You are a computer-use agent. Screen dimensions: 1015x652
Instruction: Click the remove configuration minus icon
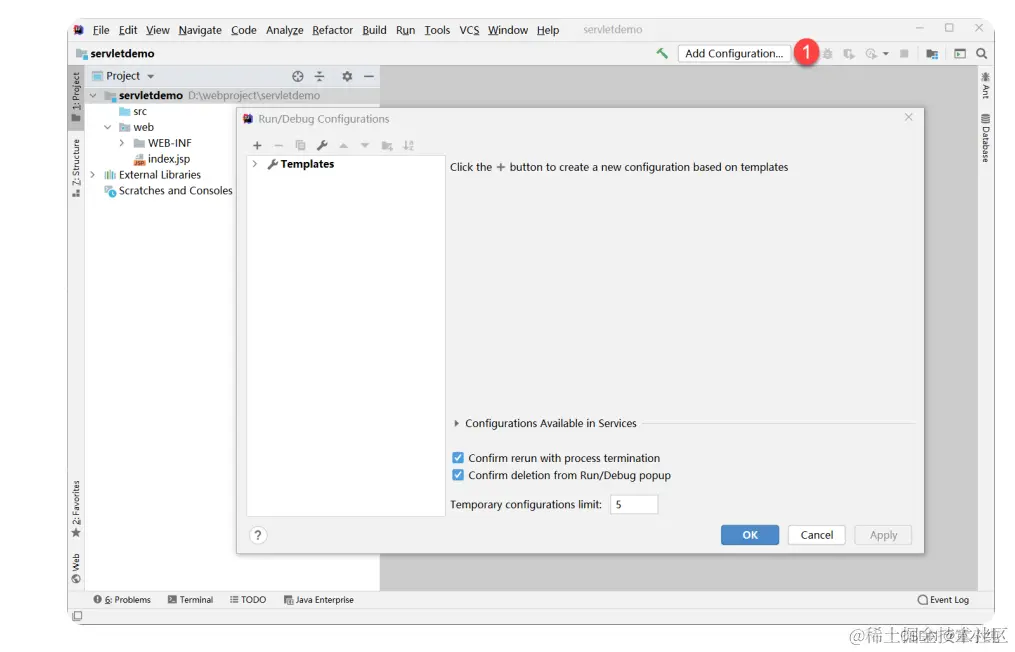278,146
